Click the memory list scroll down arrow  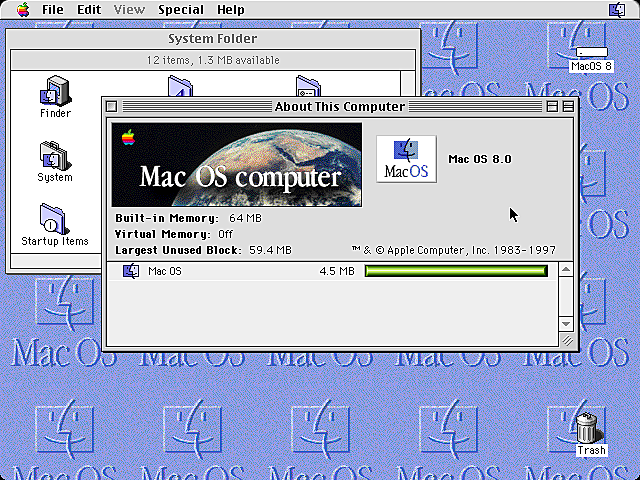click(566, 324)
